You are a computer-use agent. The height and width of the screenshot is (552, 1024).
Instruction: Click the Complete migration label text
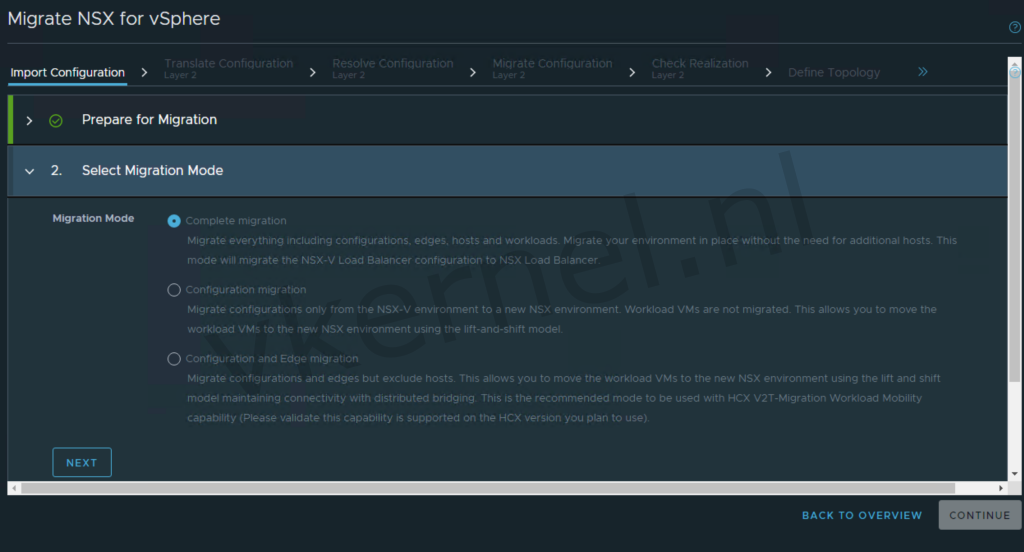tap(236, 221)
